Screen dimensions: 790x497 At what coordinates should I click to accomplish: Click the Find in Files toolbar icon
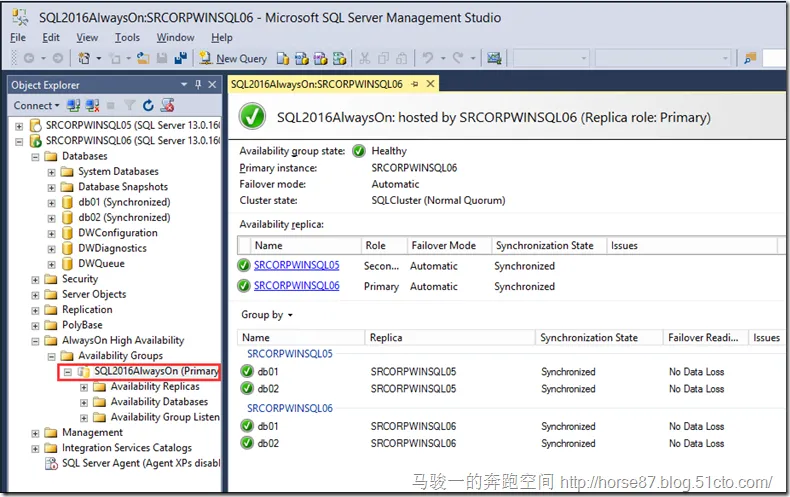coord(750,58)
